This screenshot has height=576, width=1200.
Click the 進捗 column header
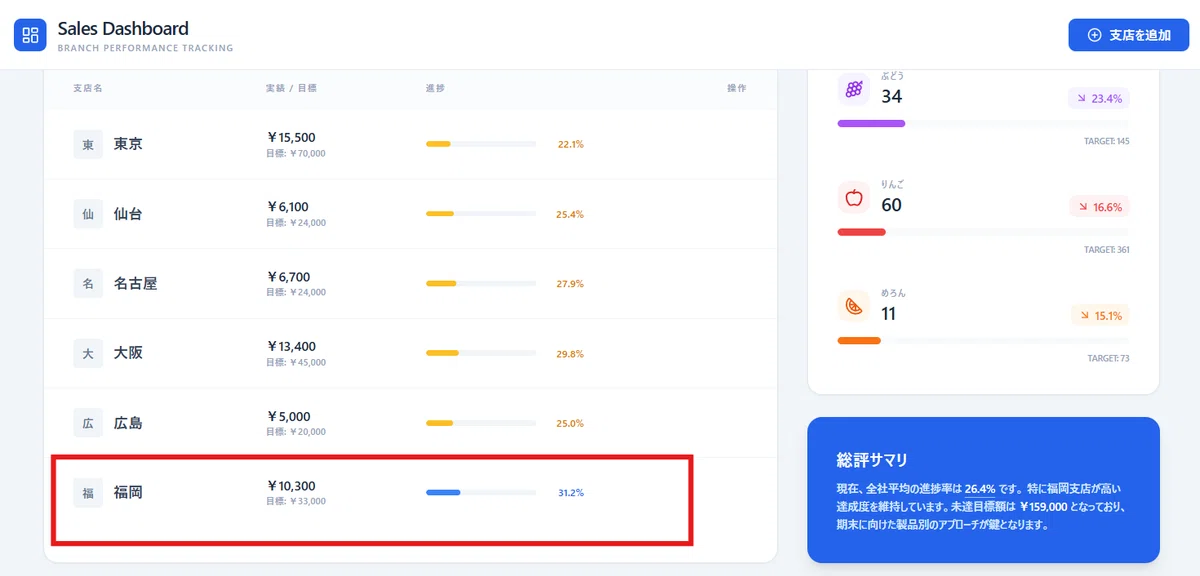click(x=435, y=88)
